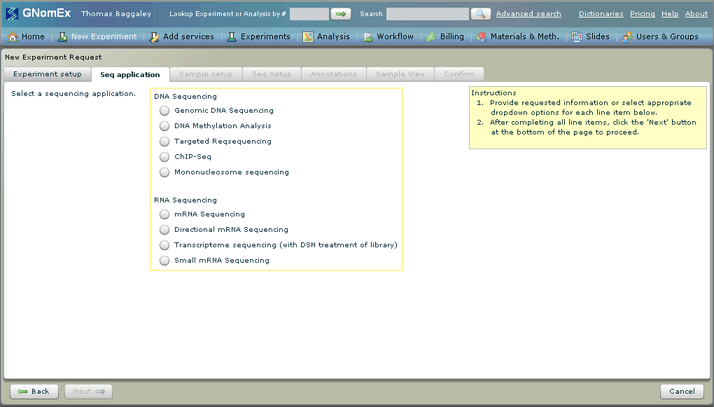Select Genomic DNA Sequencing radio button
This screenshot has height=407, width=714.
click(x=164, y=111)
